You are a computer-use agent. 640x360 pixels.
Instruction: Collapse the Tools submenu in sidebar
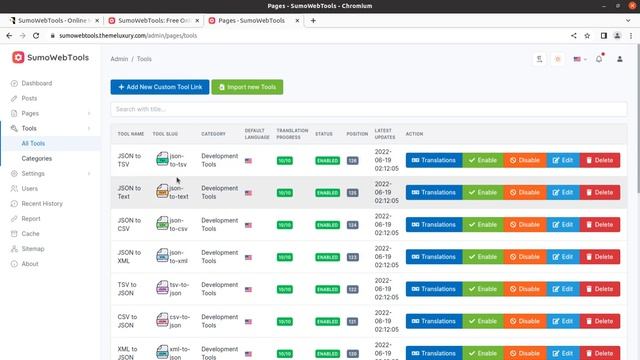click(89, 129)
